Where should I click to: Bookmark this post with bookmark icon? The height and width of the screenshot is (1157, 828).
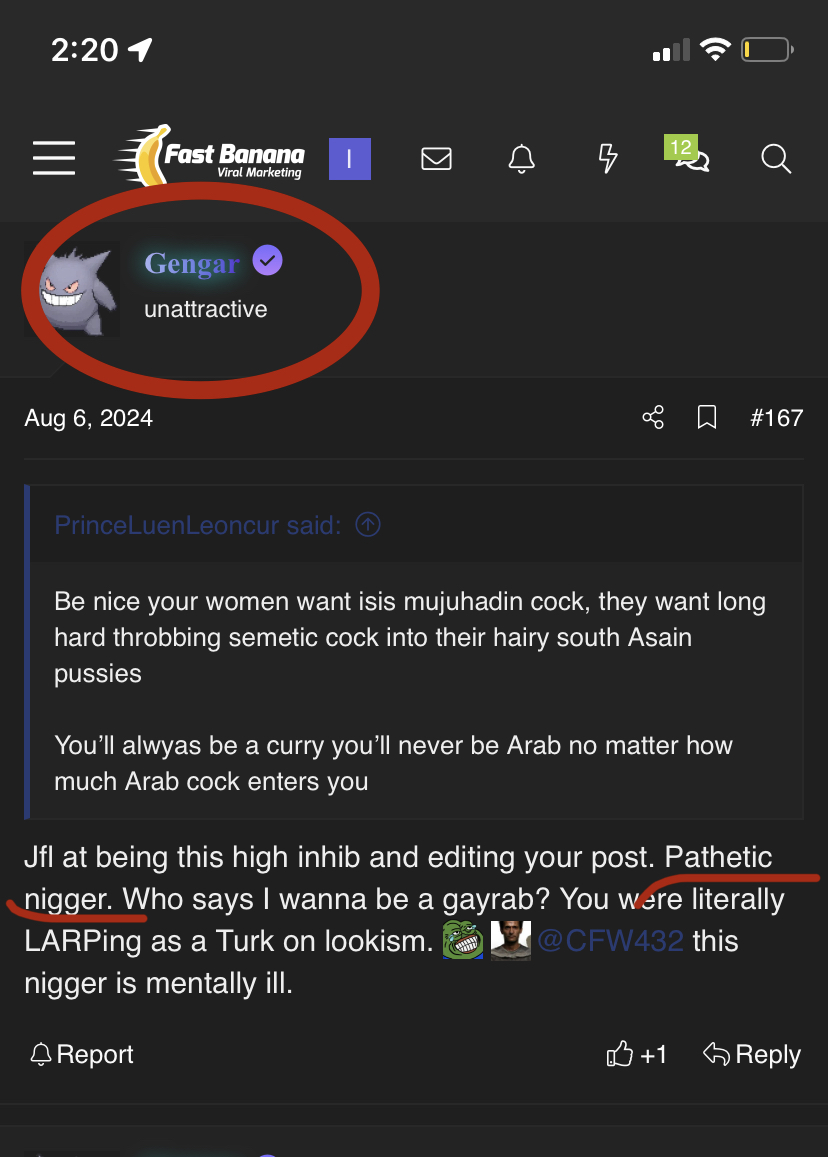point(707,417)
